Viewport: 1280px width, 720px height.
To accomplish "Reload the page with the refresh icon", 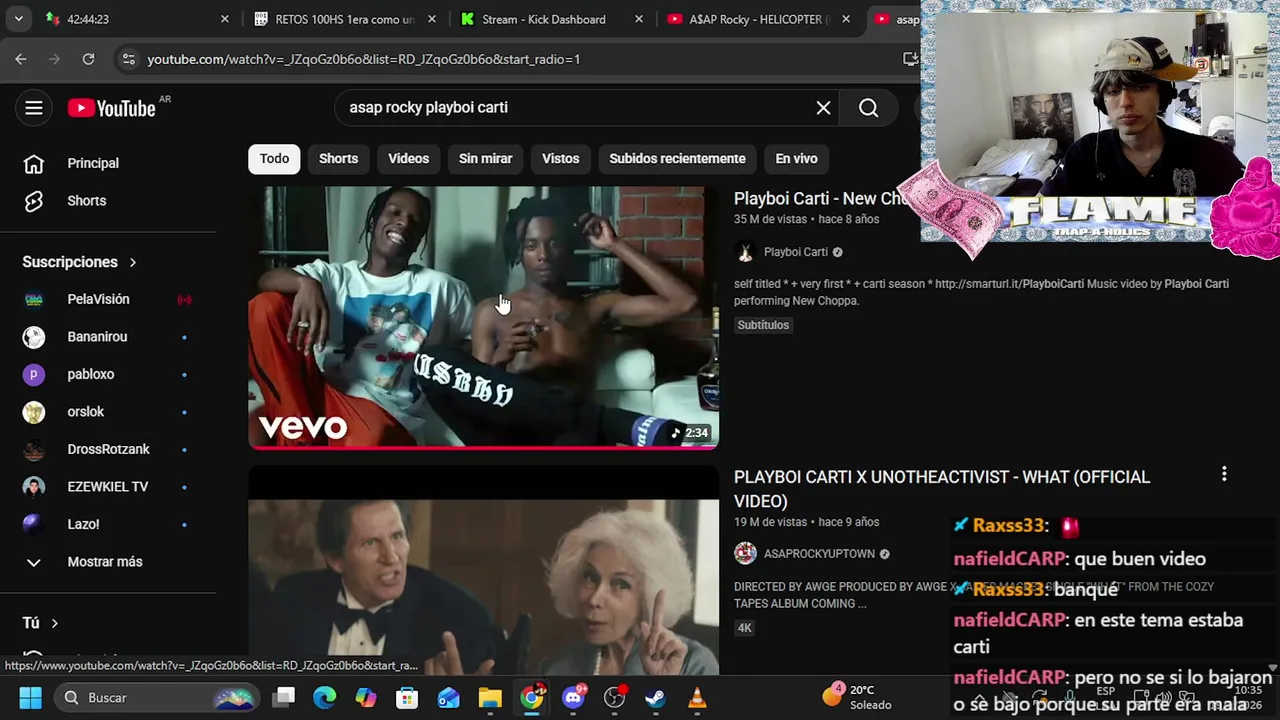I will point(88,59).
